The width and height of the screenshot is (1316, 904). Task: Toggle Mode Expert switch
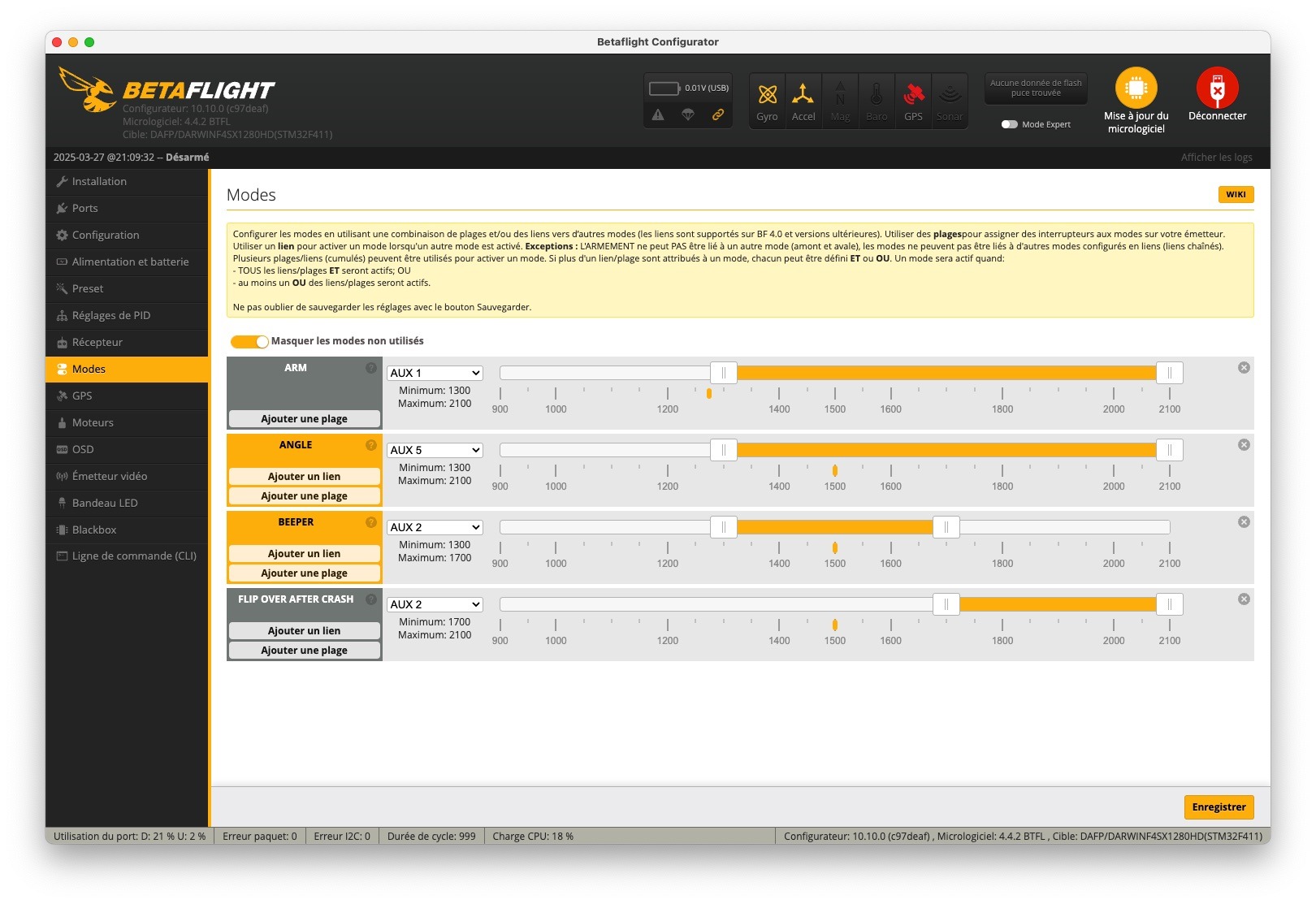click(1009, 124)
